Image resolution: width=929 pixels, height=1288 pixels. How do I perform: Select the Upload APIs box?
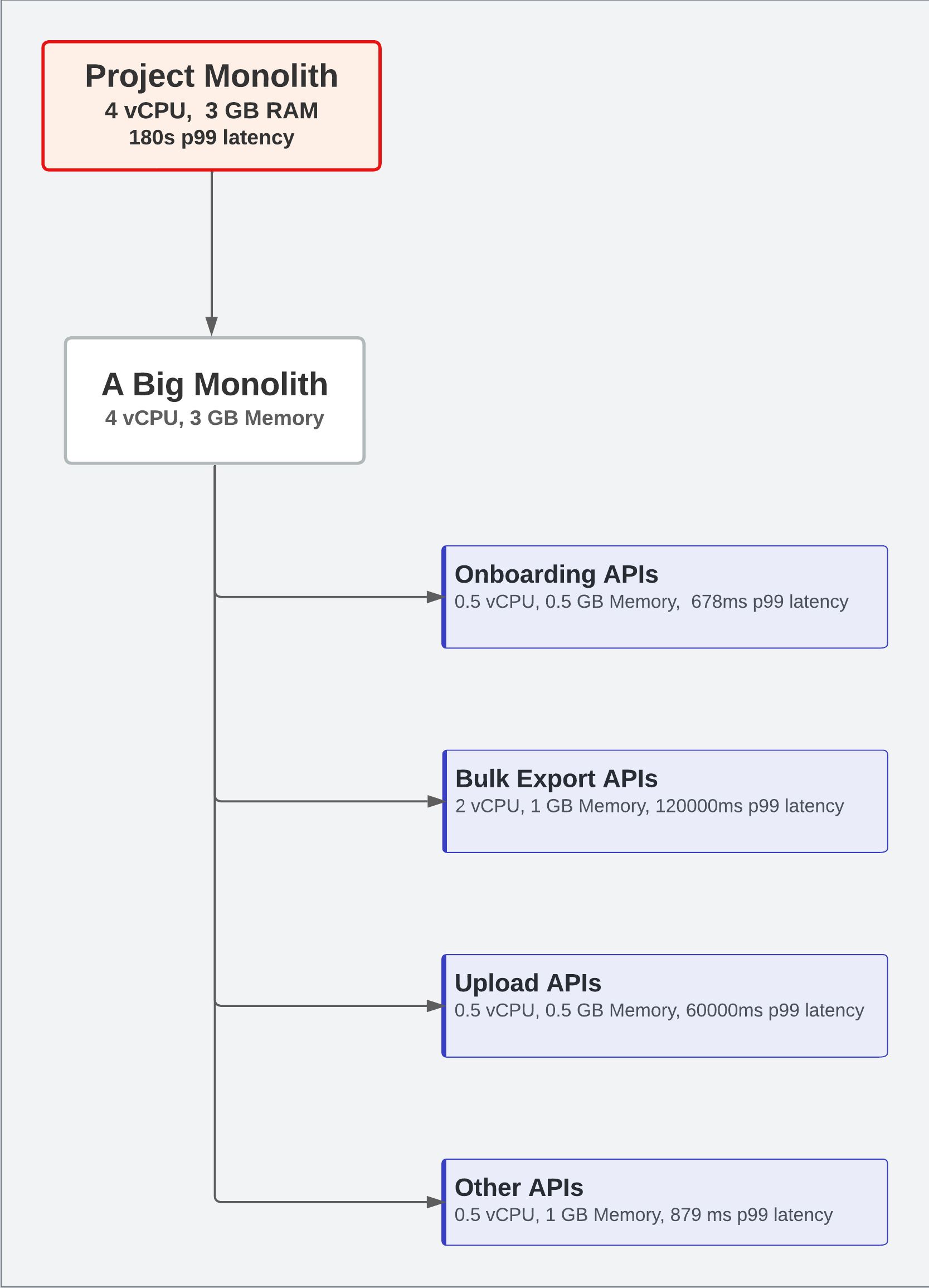[x=664, y=1006]
